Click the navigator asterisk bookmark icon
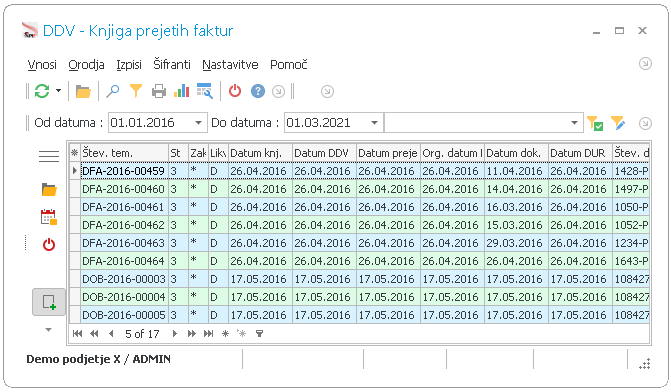 click(226, 334)
